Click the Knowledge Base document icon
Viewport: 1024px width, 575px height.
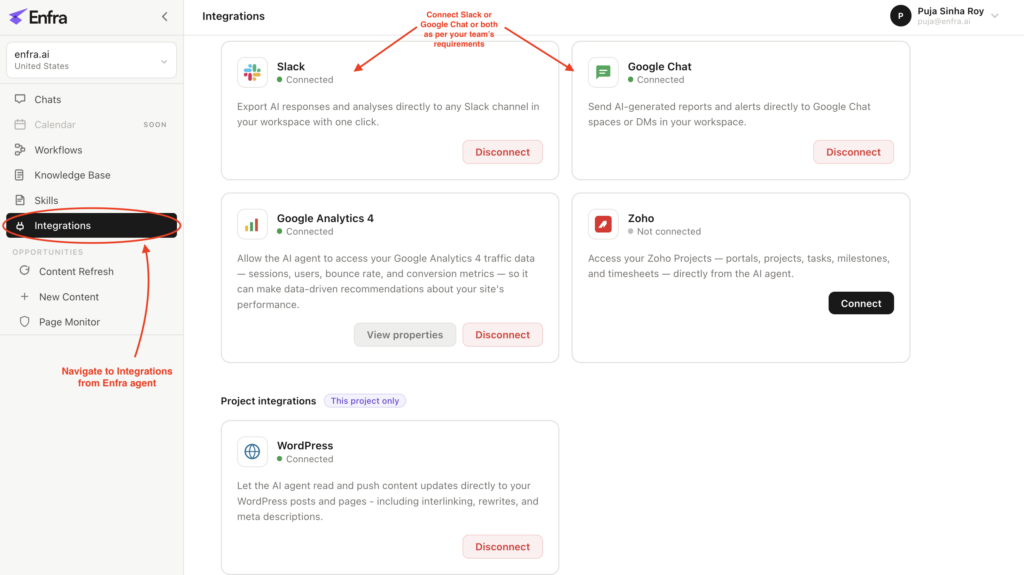pyautogui.click(x=20, y=175)
